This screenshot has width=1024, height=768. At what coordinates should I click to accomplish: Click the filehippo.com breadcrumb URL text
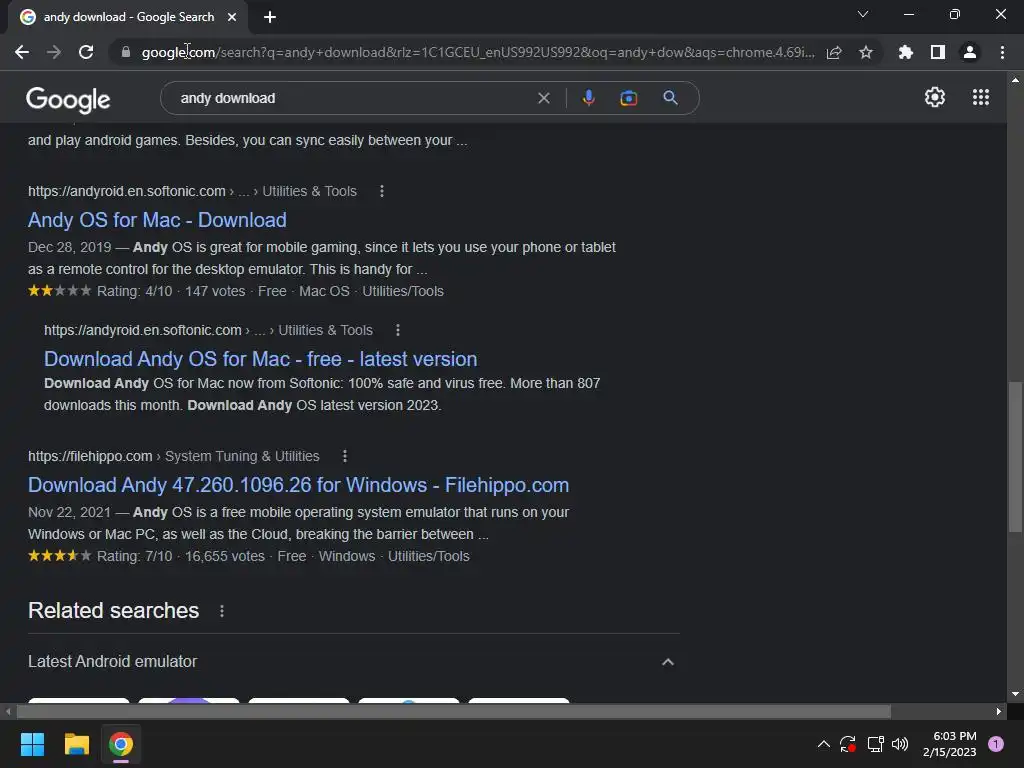pyautogui.click(x=90, y=456)
